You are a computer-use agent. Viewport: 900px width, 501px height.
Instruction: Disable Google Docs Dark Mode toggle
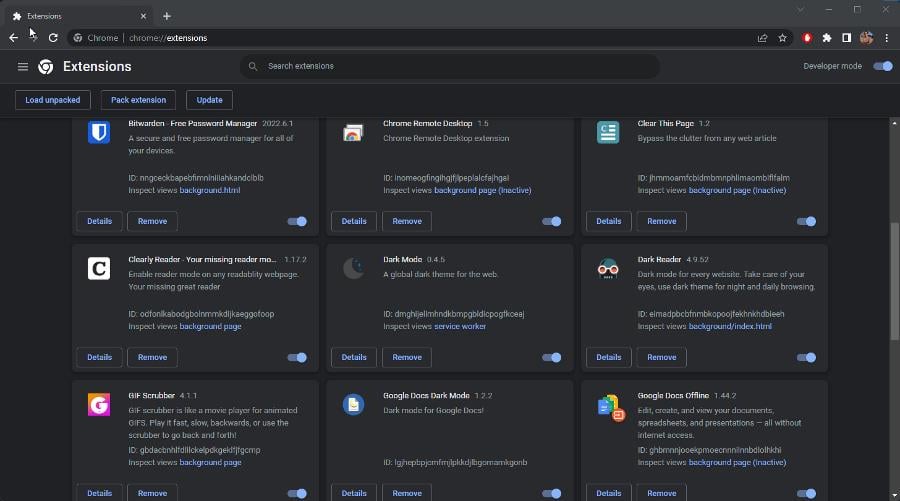tap(552, 494)
